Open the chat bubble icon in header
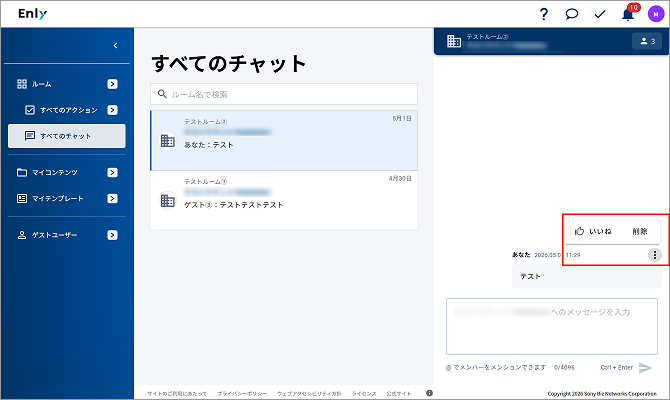This screenshot has height=400, width=670. (x=572, y=14)
